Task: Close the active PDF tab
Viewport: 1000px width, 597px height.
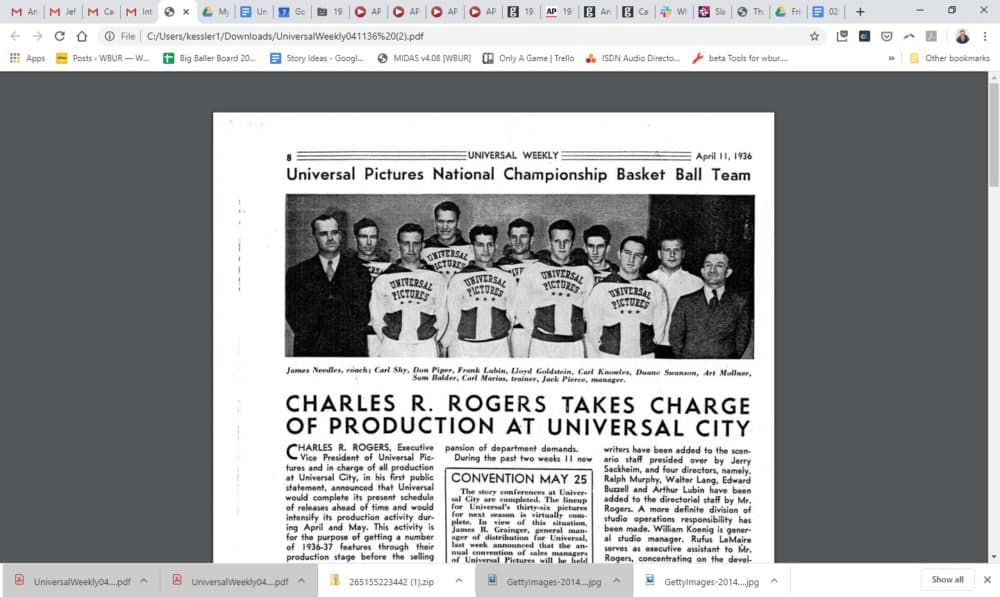Action: pyautogui.click(x=186, y=11)
